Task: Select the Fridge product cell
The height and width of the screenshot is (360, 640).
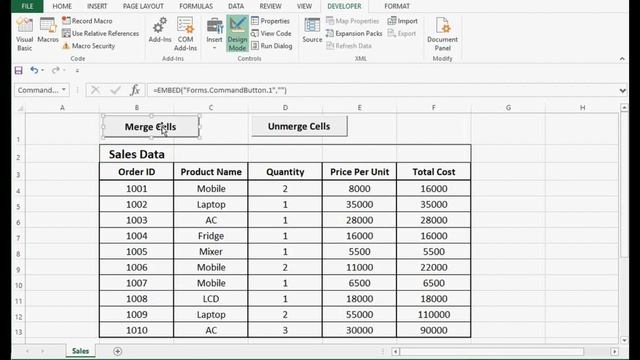Action: [211, 236]
